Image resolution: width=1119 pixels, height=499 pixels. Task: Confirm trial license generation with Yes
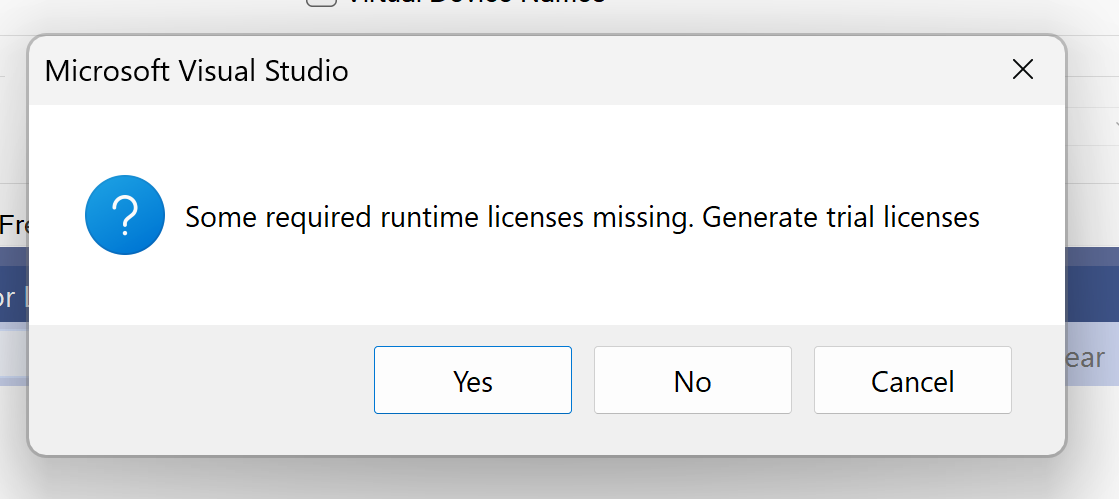click(472, 380)
